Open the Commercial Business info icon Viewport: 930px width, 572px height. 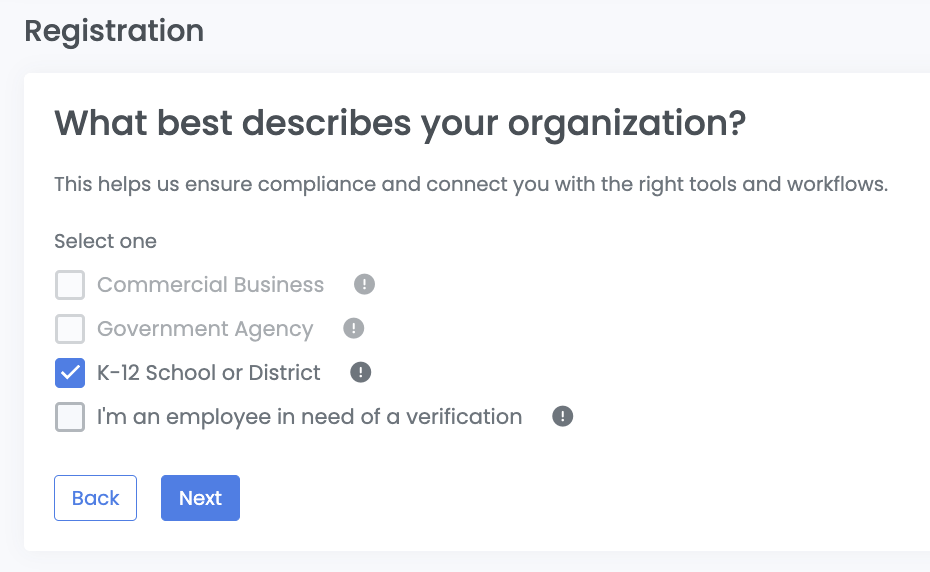tap(364, 285)
